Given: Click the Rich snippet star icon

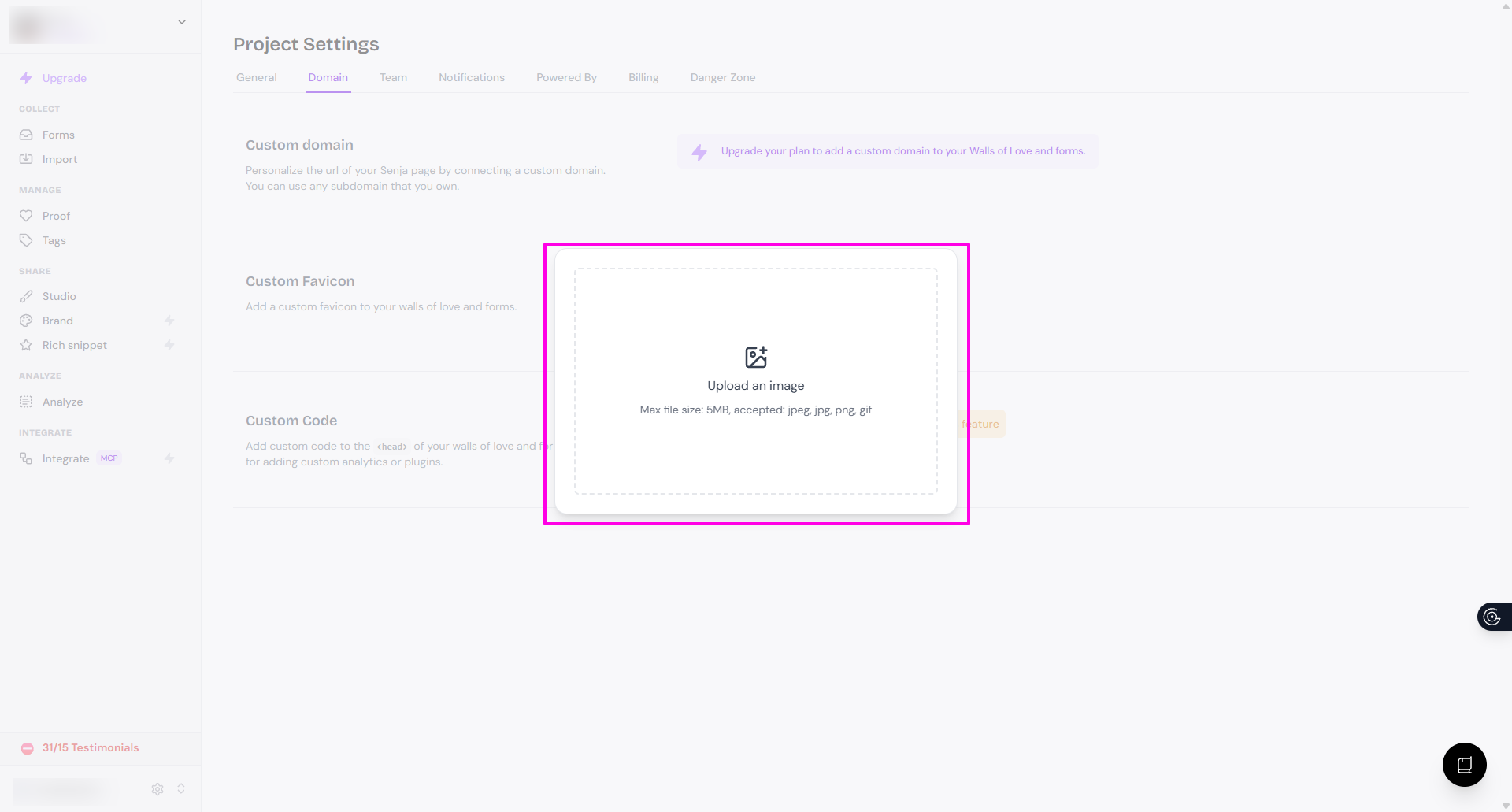Looking at the screenshot, I should tap(26, 345).
